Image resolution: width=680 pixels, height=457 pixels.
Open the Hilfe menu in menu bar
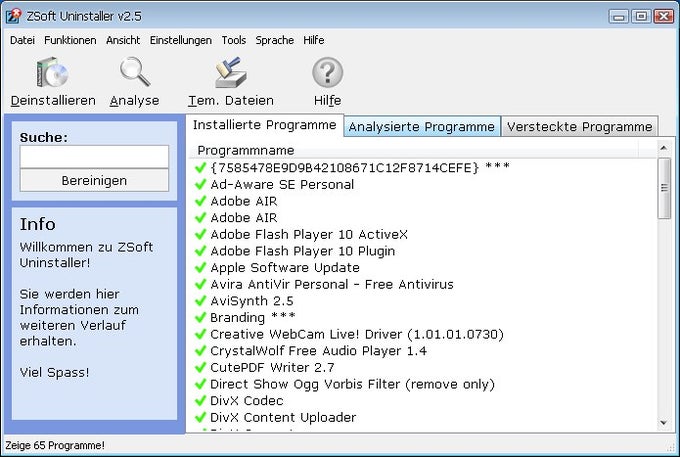coord(314,40)
